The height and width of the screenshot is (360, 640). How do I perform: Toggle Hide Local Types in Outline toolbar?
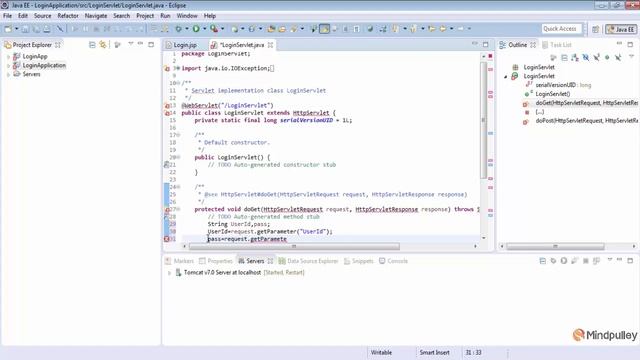pyautogui.click(x=618, y=58)
